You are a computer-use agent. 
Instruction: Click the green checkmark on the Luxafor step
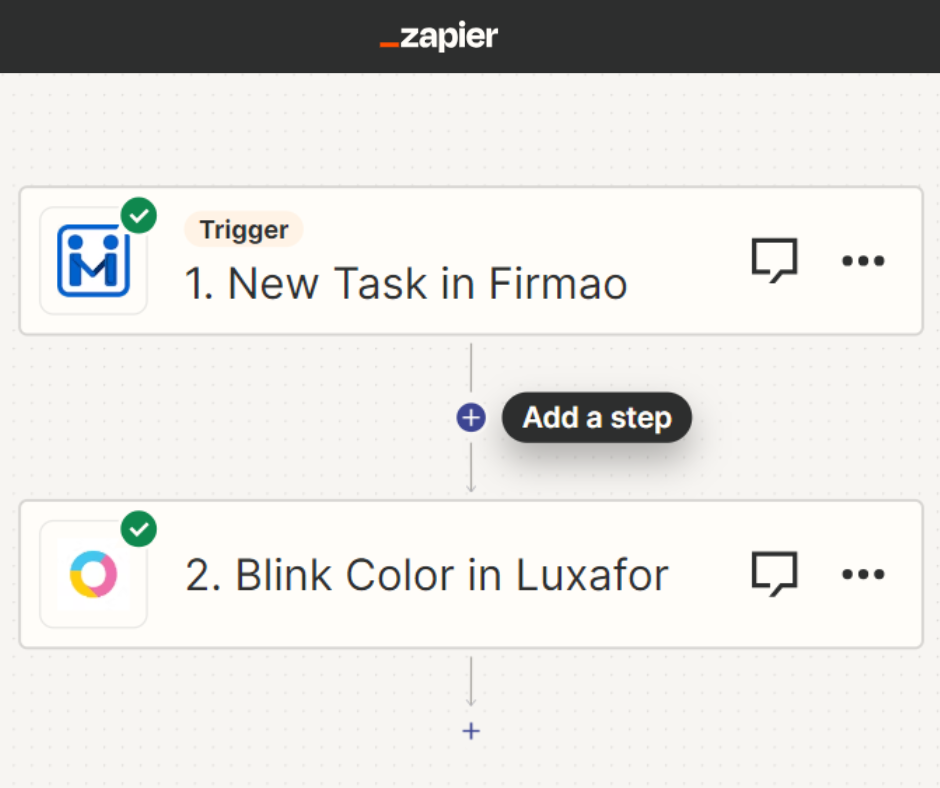[x=139, y=529]
